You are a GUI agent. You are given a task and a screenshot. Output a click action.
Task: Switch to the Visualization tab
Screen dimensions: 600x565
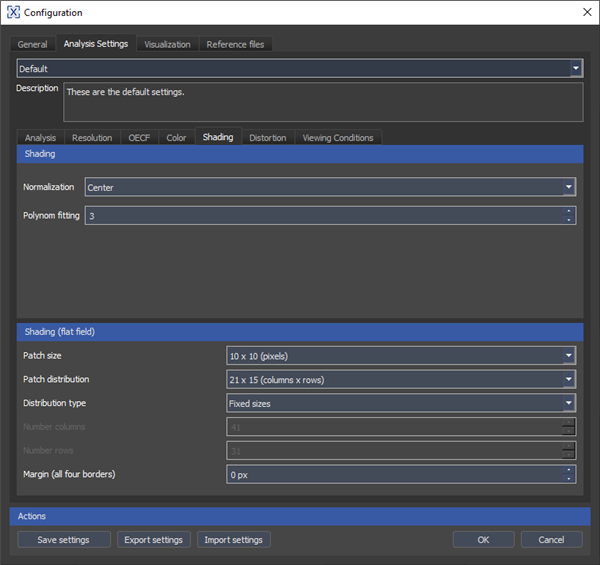[x=167, y=44]
